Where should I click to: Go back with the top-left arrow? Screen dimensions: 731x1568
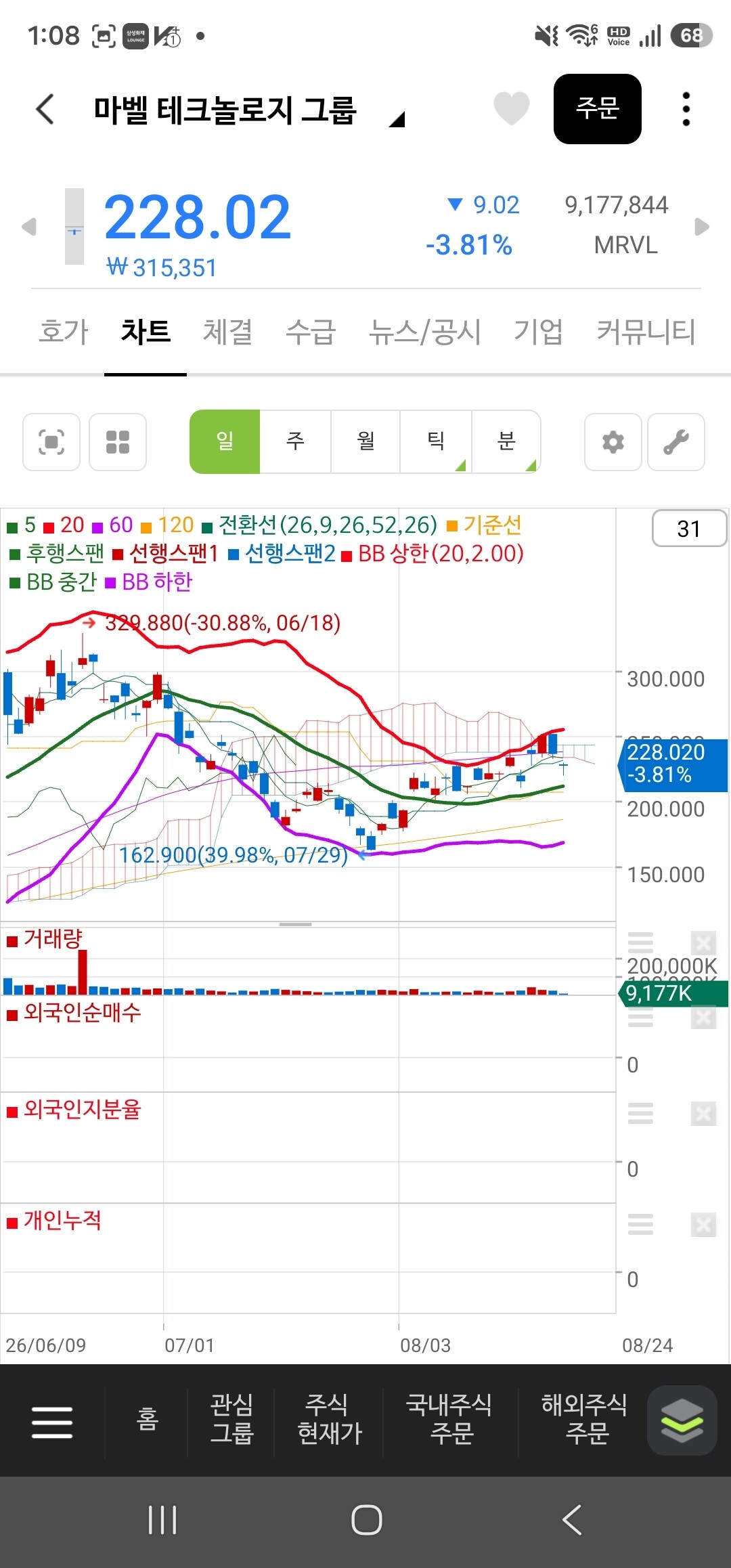(45, 109)
